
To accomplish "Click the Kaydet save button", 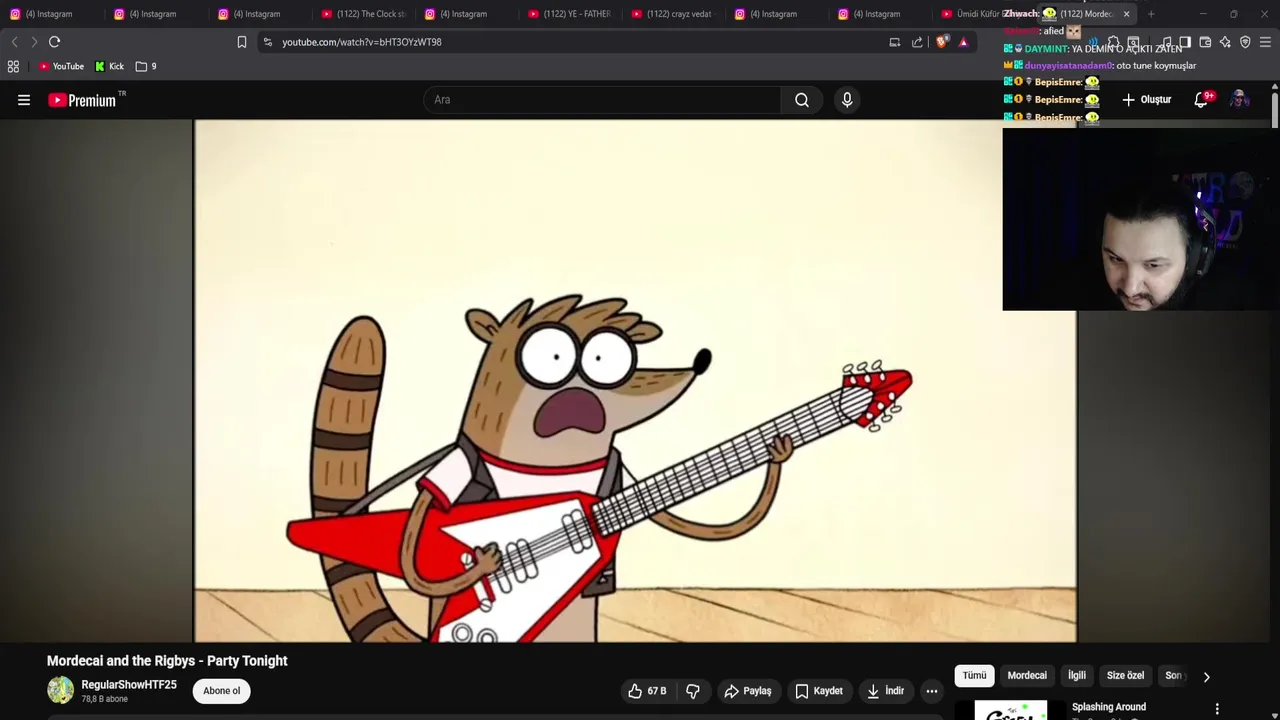I will point(819,691).
